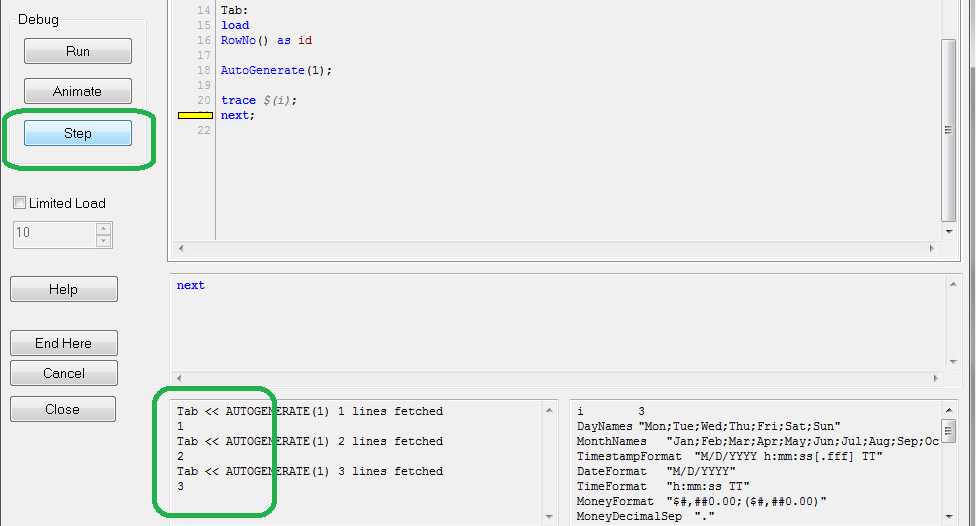
Task: Click statement pane left scroll arrow
Action: 179,378
